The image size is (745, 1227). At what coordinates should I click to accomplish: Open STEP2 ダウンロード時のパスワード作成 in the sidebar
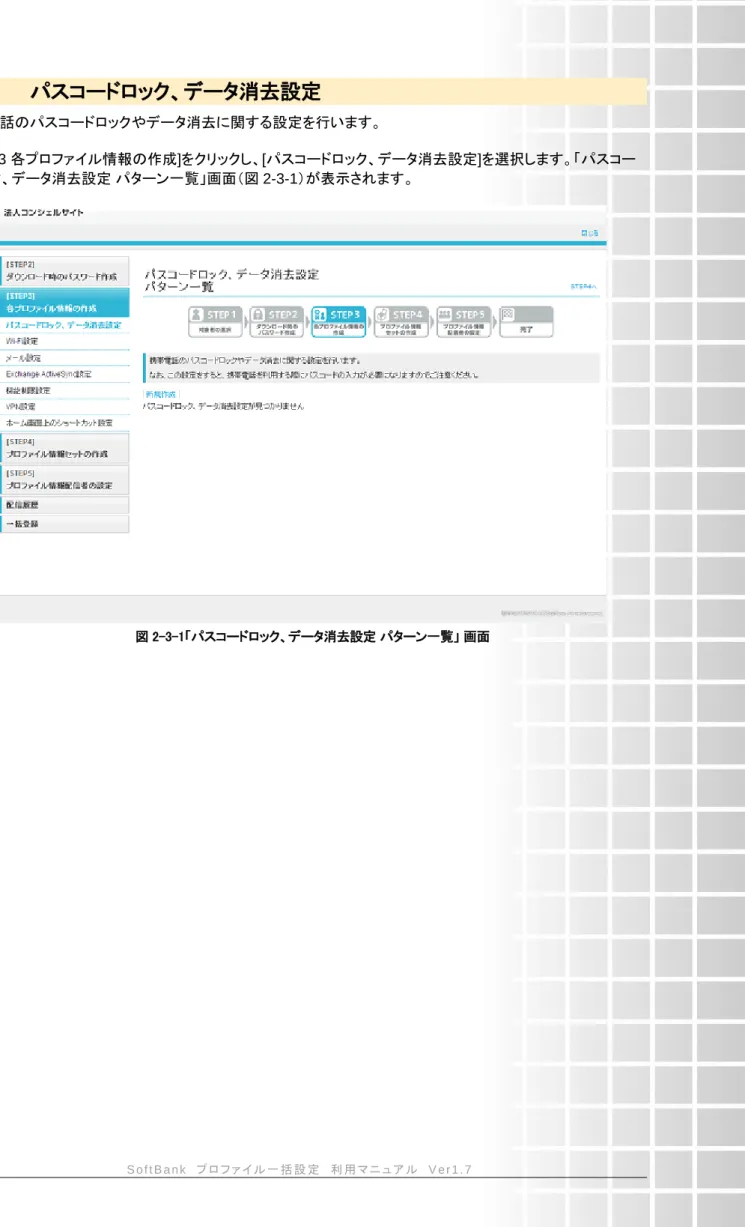[x=65, y=272]
